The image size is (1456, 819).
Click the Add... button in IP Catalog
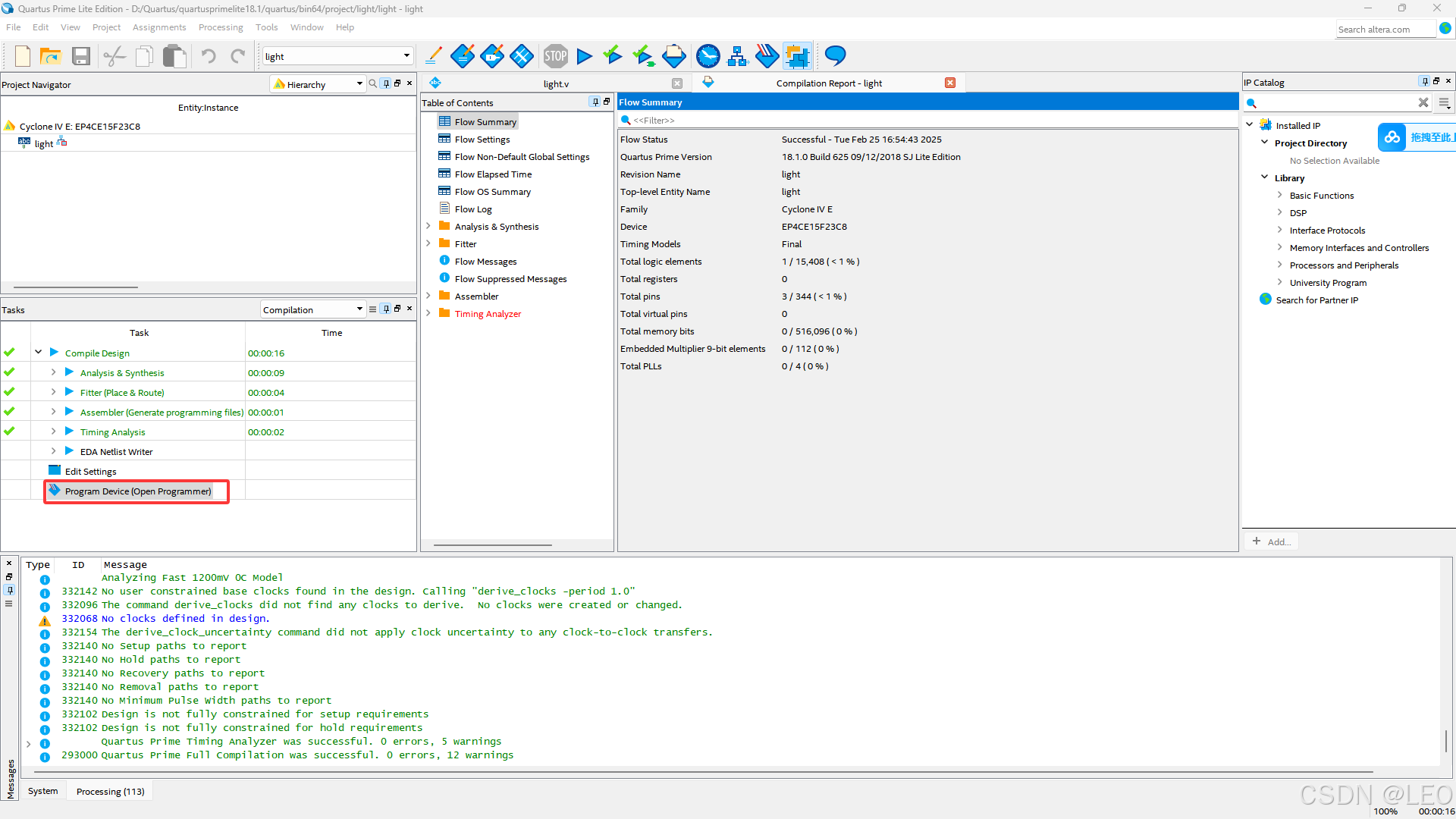[x=1272, y=541]
